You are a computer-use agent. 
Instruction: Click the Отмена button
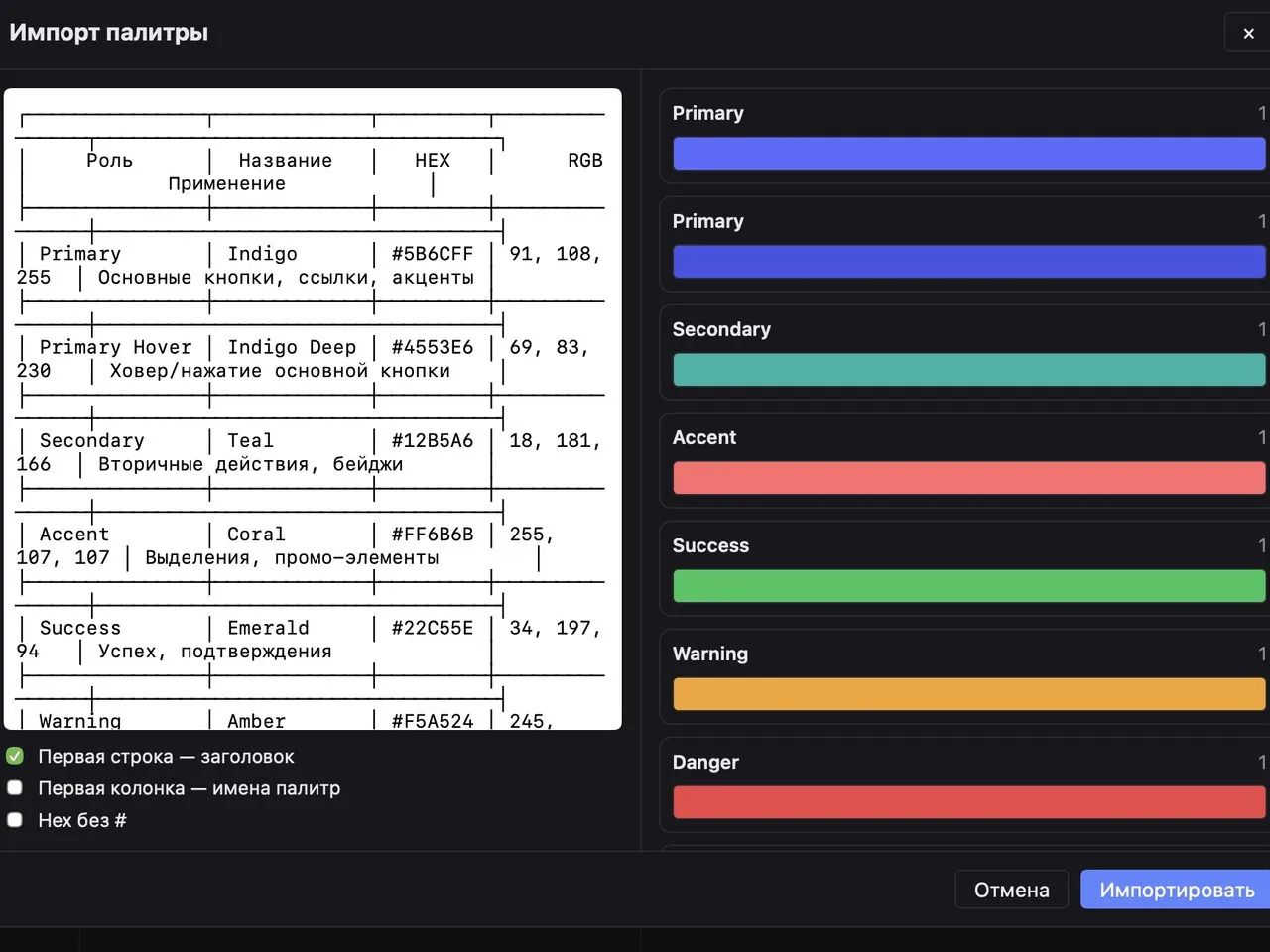tap(1011, 890)
